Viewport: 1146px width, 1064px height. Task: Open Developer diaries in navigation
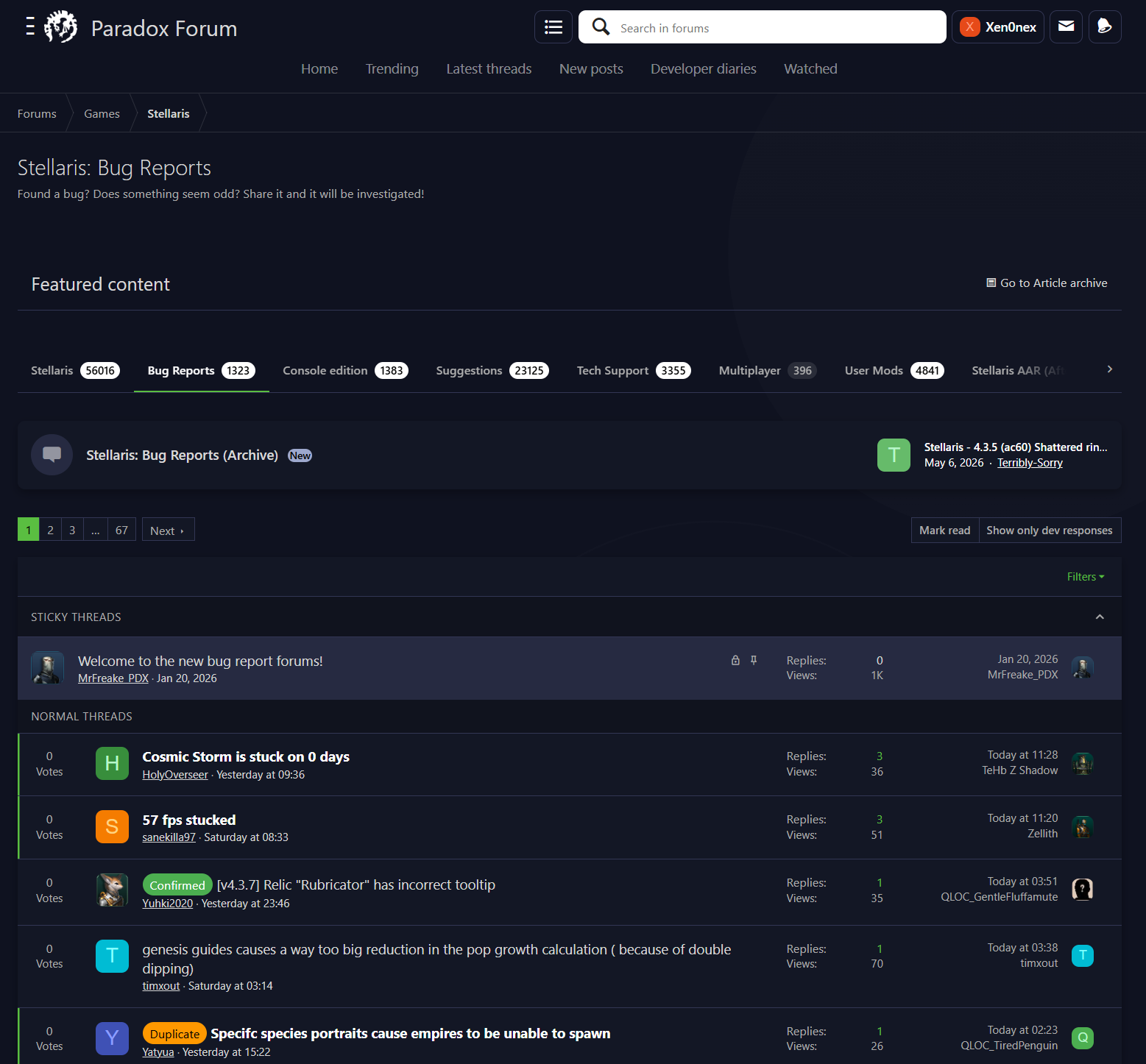point(703,68)
